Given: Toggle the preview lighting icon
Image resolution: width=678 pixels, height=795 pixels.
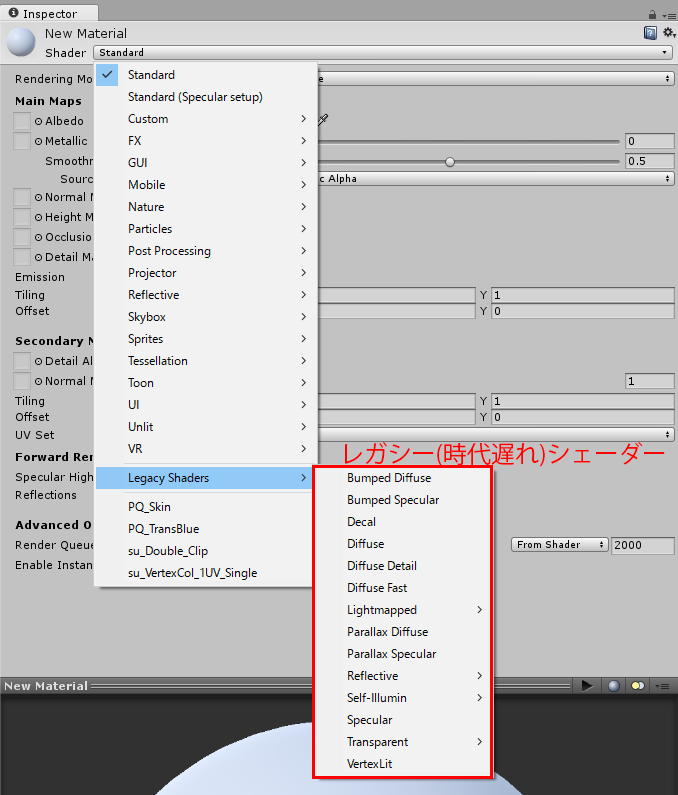Looking at the screenshot, I should 638,686.
